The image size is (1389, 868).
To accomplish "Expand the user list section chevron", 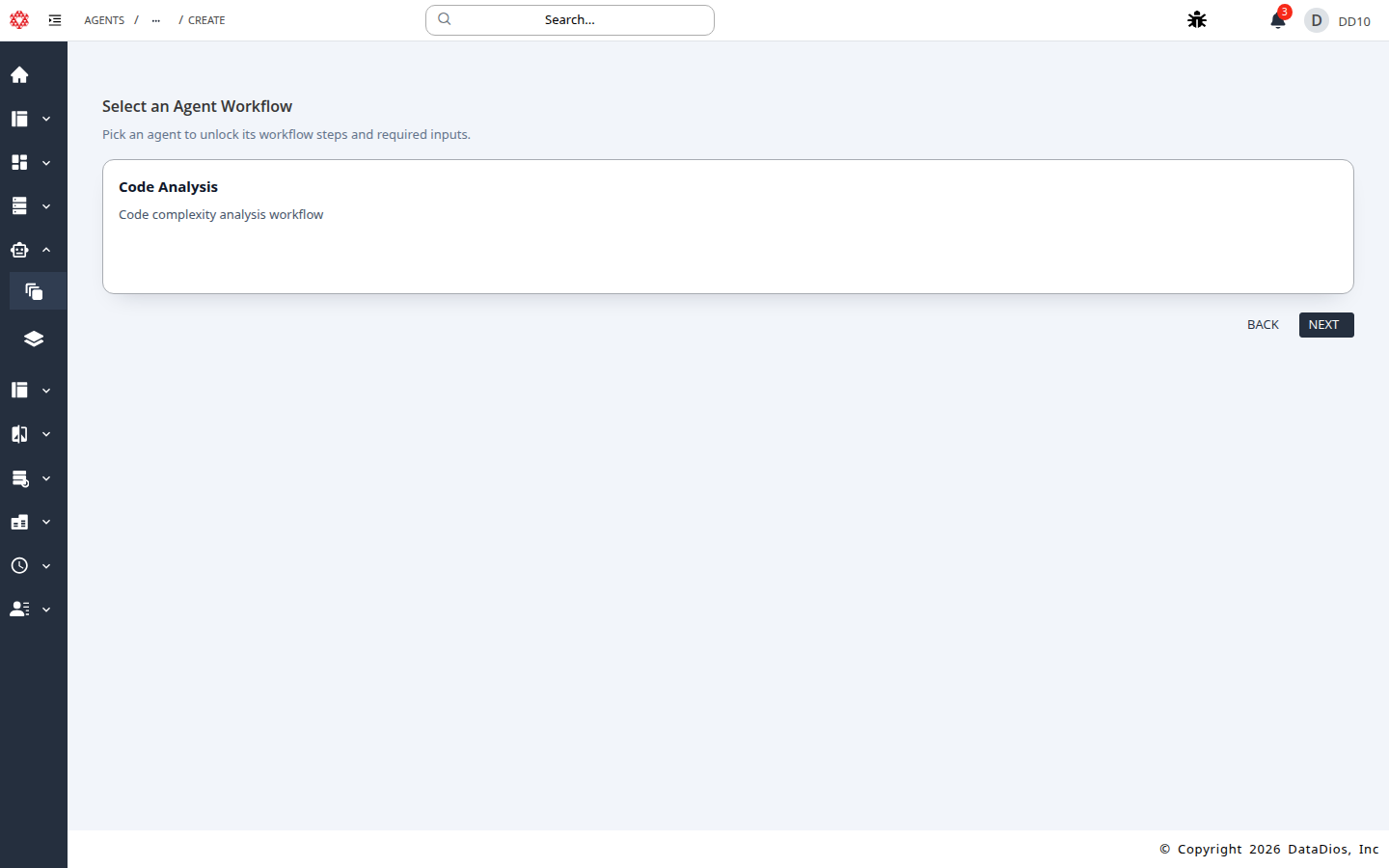I will tap(46, 610).
